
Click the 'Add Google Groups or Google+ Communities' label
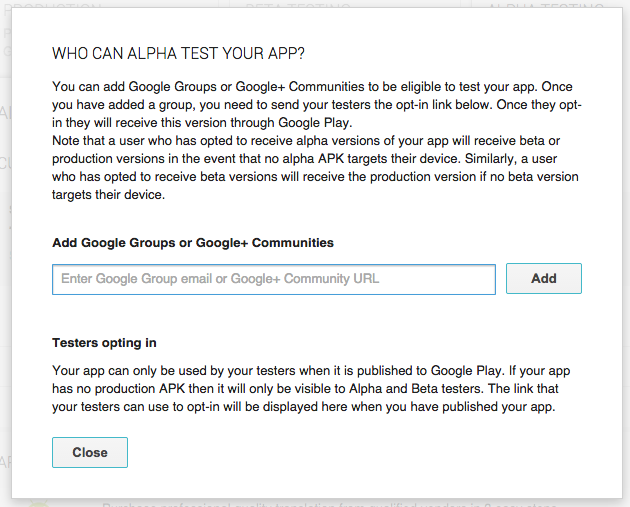tap(193, 243)
